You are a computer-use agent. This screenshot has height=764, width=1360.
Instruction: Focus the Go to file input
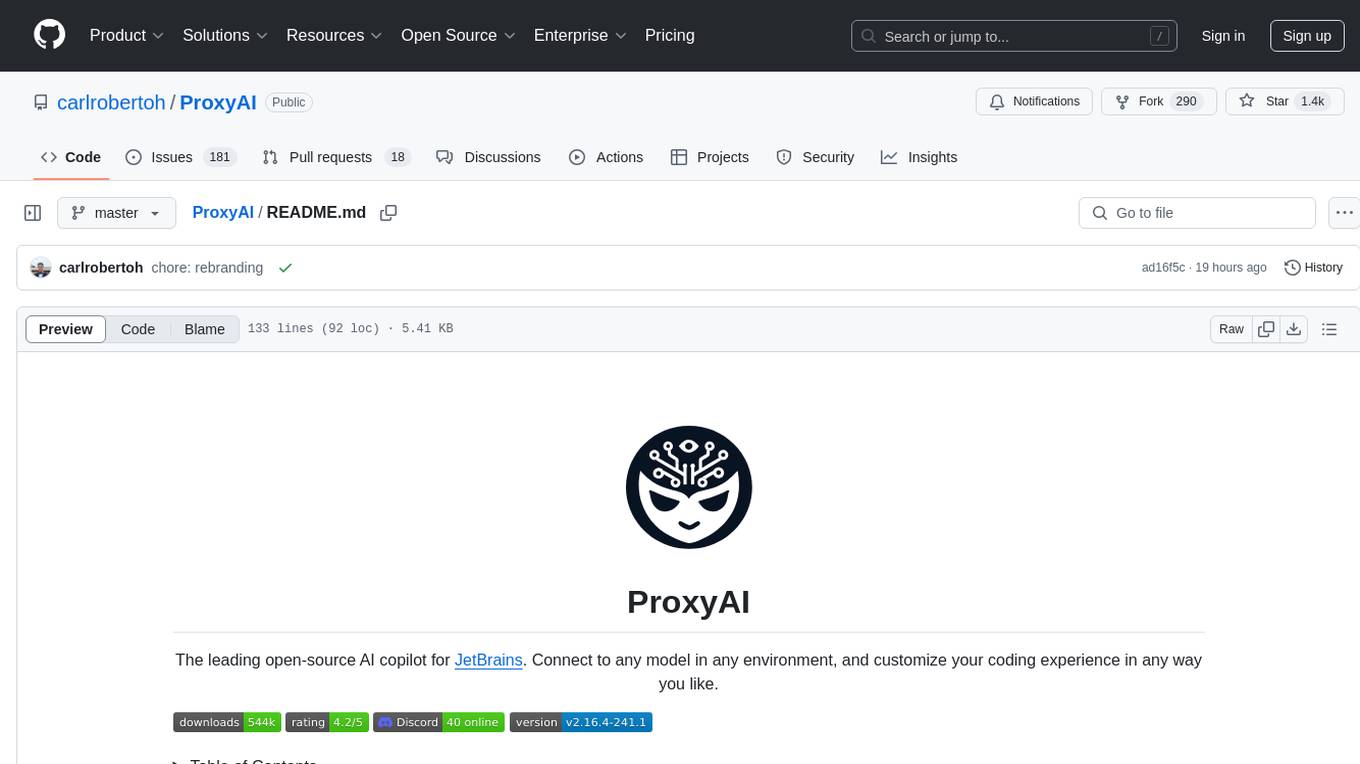1197,213
